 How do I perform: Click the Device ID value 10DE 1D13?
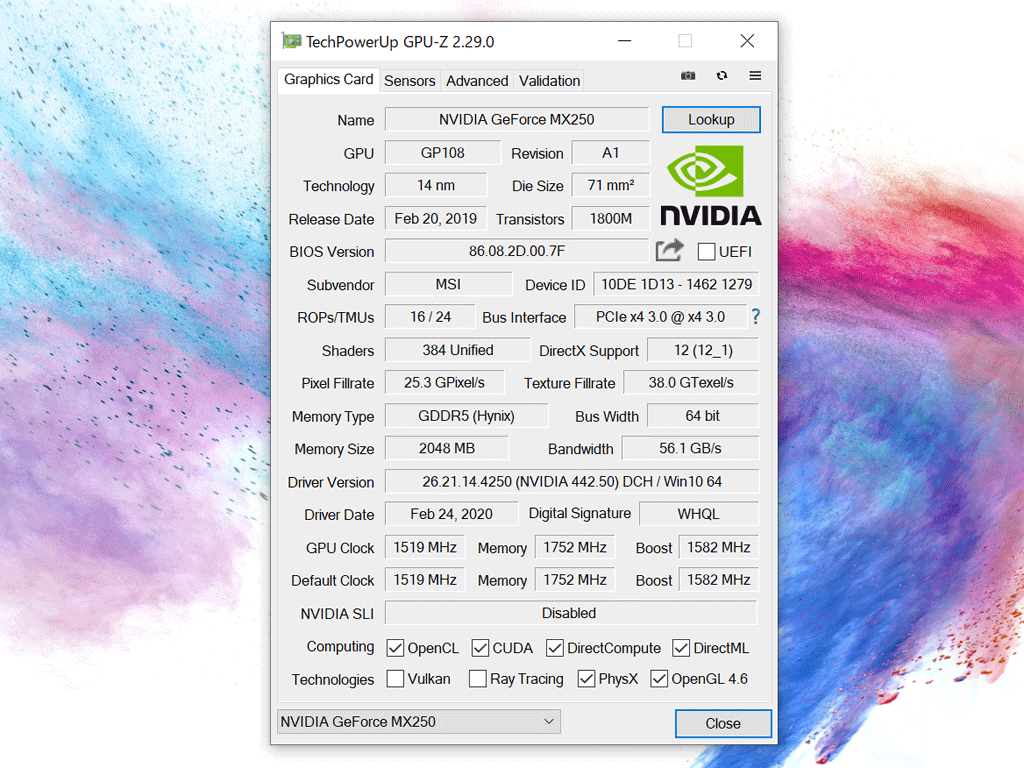[x=676, y=285]
